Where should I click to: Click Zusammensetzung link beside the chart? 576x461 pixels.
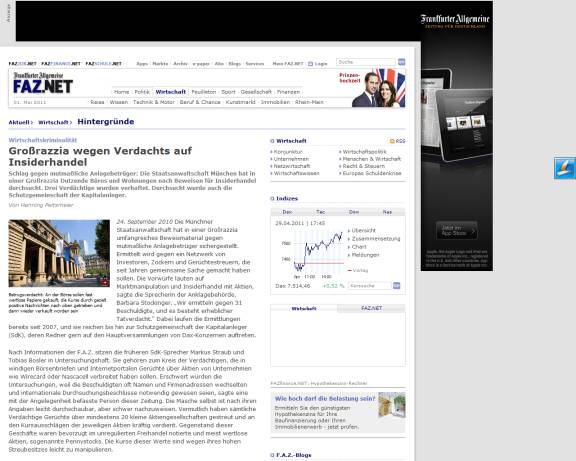(x=376, y=239)
